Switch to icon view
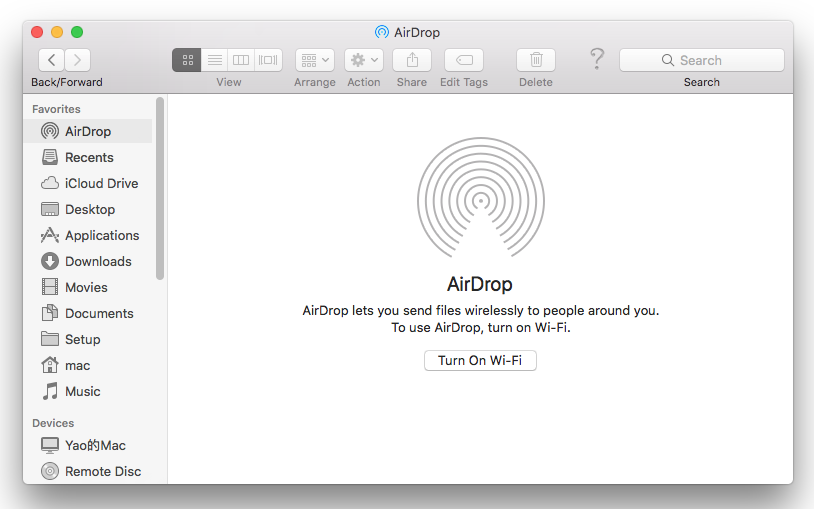The height and width of the screenshot is (509, 814). tap(187, 60)
